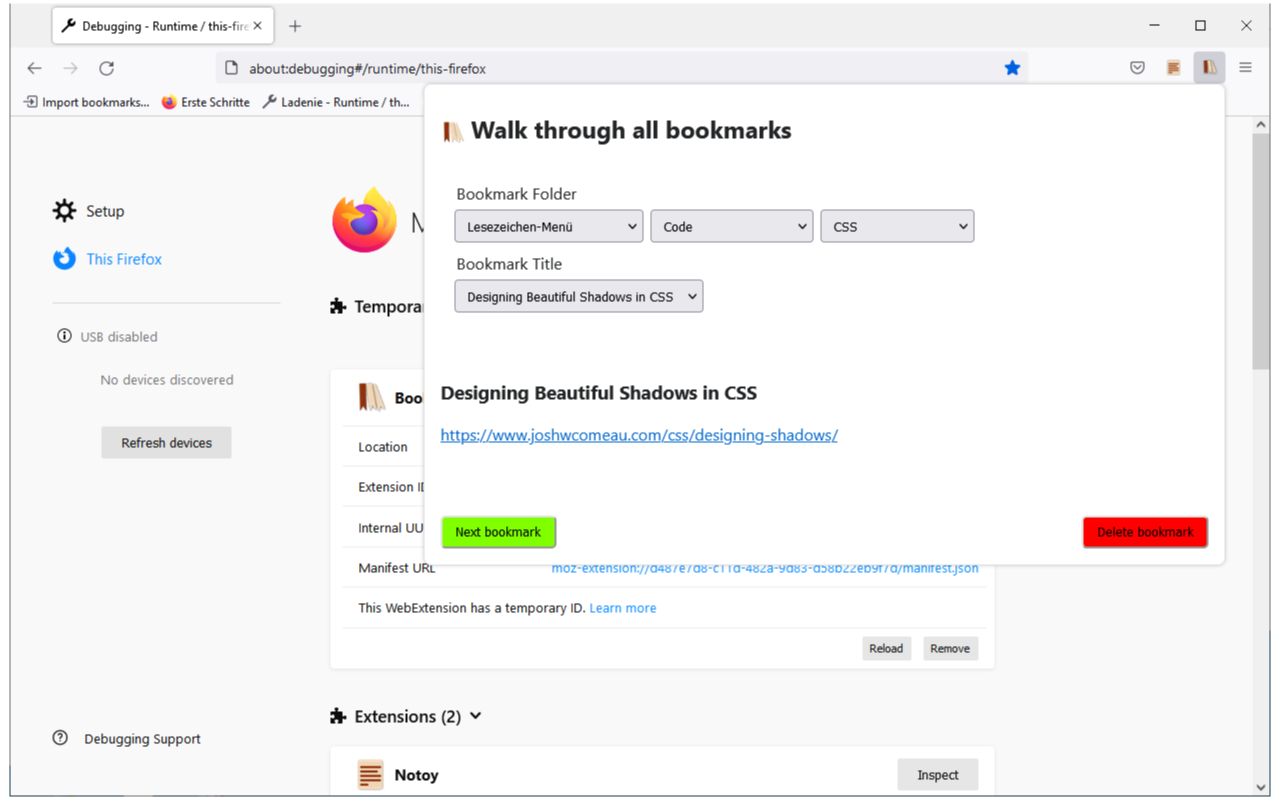Click the back navigation arrow
Viewport: 1280px width, 800px height.
(x=34, y=68)
